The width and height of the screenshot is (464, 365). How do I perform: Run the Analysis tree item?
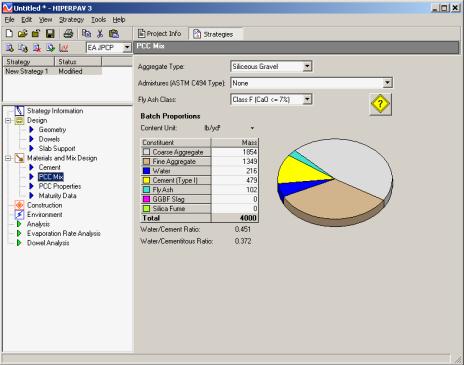coord(38,224)
